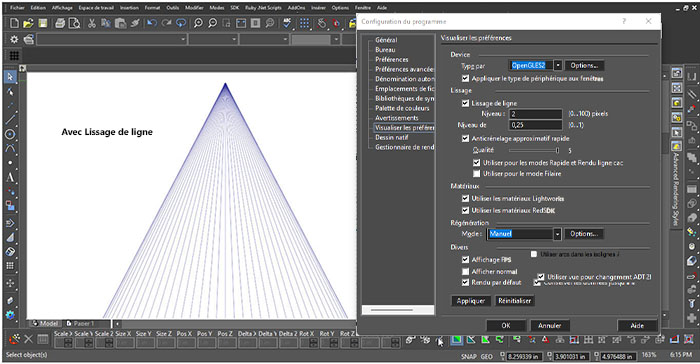Image resolution: width=700 pixels, height=364 pixels.
Task: Toggle Rendu par défaut checkbox
Action: [465, 282]
